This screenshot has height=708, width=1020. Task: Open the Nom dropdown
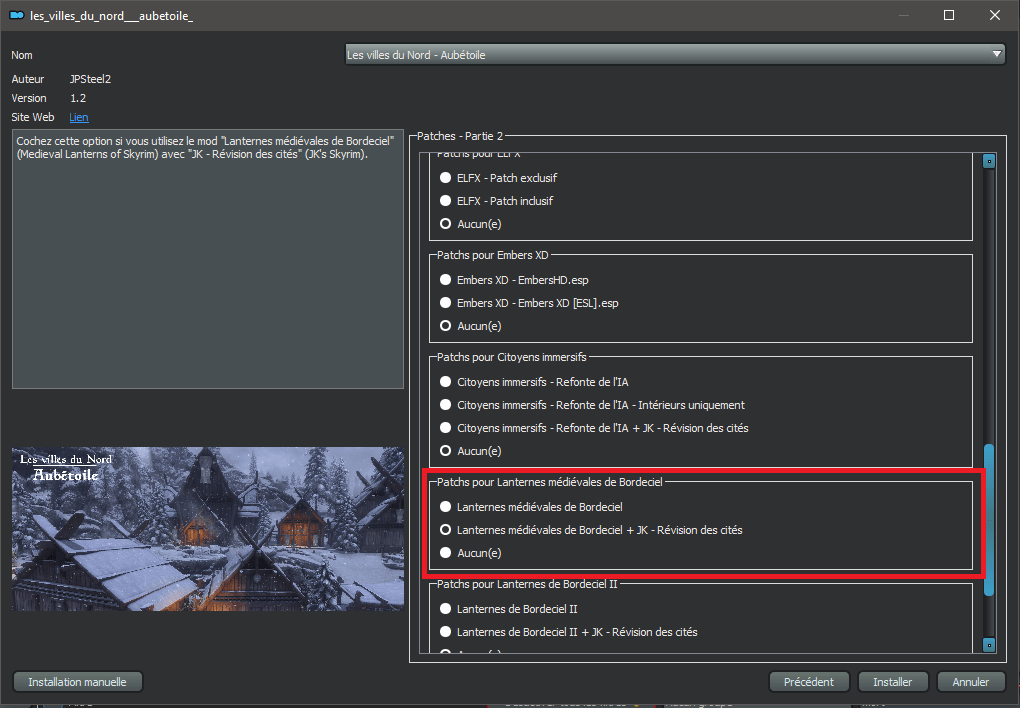[675, 55]
